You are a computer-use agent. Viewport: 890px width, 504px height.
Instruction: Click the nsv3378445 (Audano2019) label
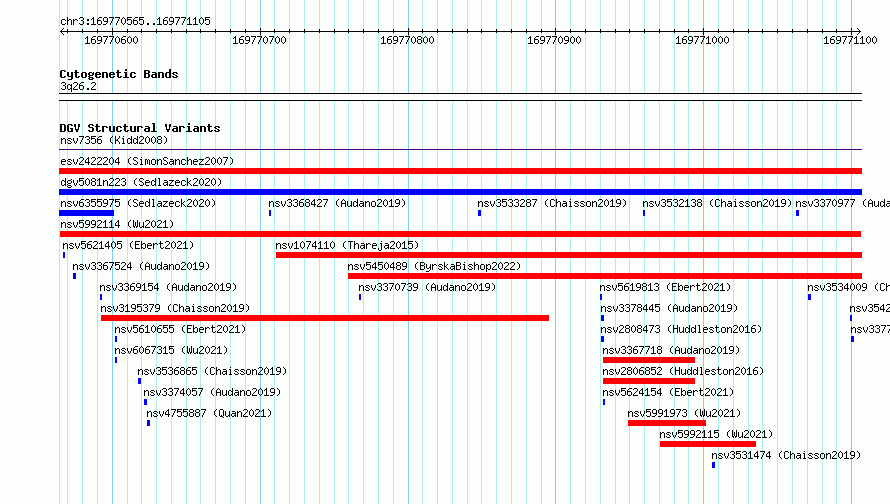tap(669, 308)
